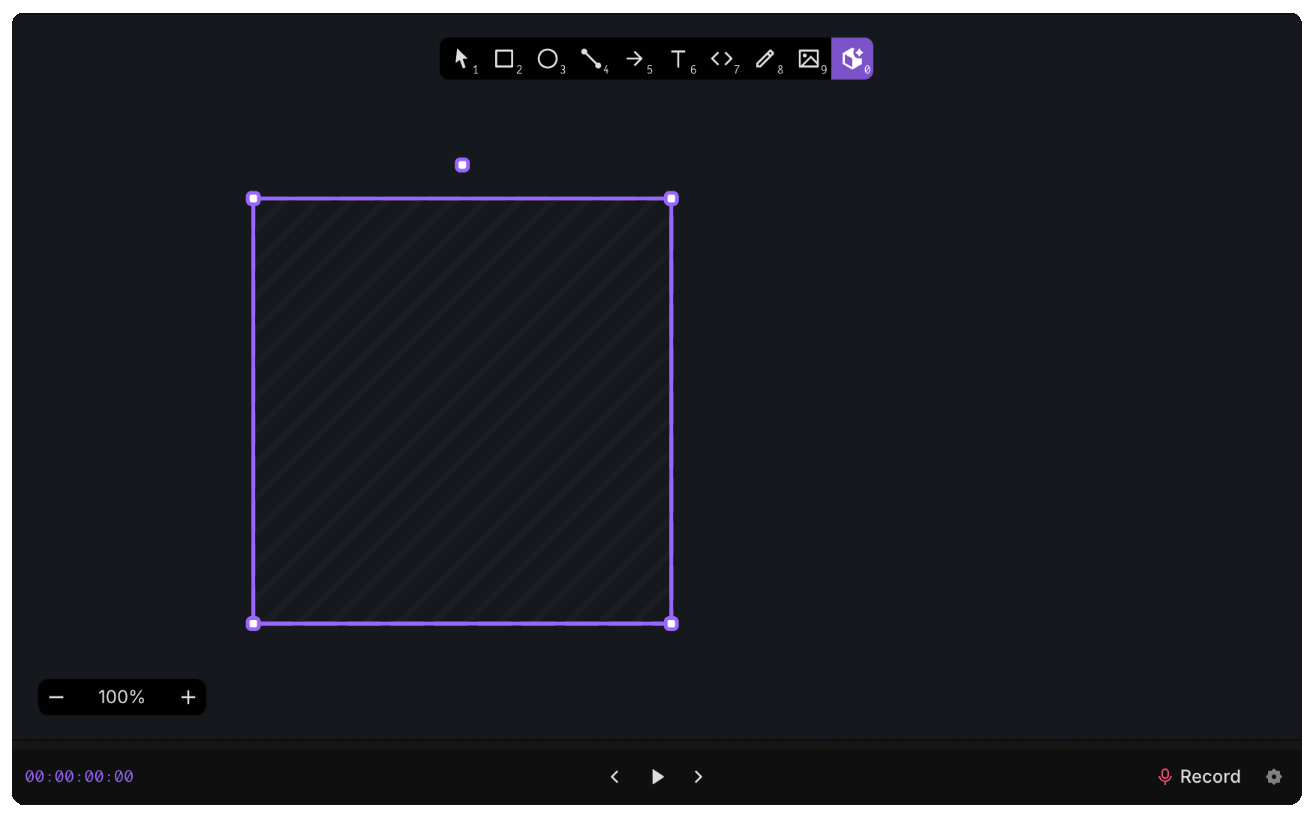The width and height of the screenshot is (1313, 815).
Task: Open the Code embed tool
Action: tap(722, 59)
